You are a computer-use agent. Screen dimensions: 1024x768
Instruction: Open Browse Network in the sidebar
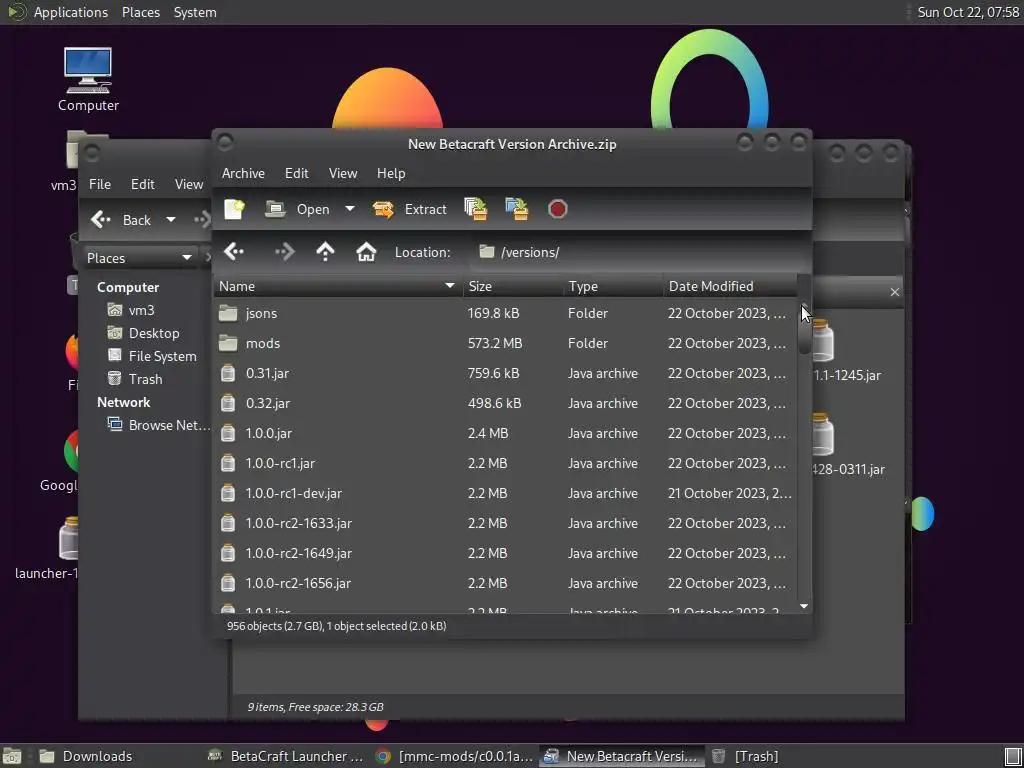pos(159,425)
